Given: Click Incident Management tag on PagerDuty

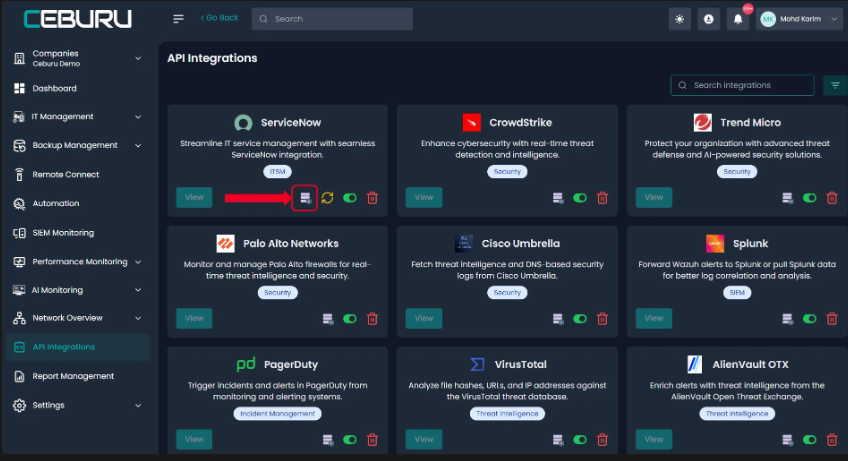Looking at the screenshot, I should pos(277,413).
